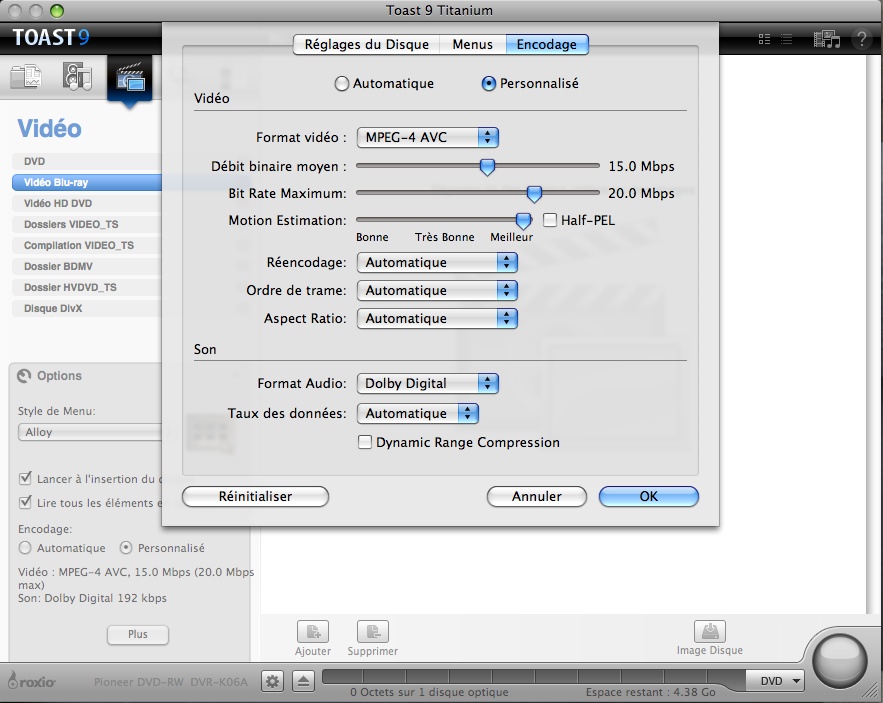This screenshot has width=883, height=703.
Task: Toggle Lancer à l'insertion du checkbox
Action: [x=25, y=479]
